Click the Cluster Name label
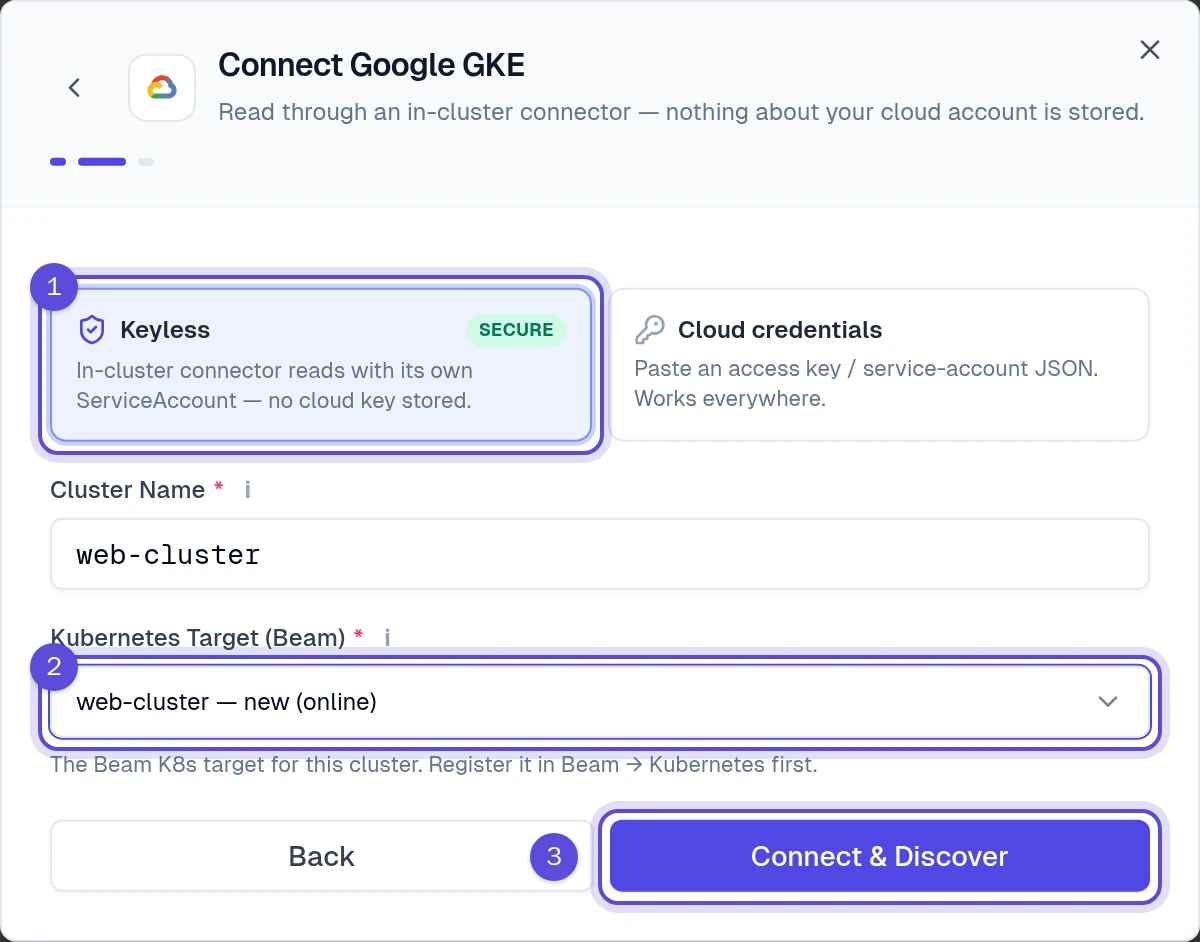 coord(127,490)
